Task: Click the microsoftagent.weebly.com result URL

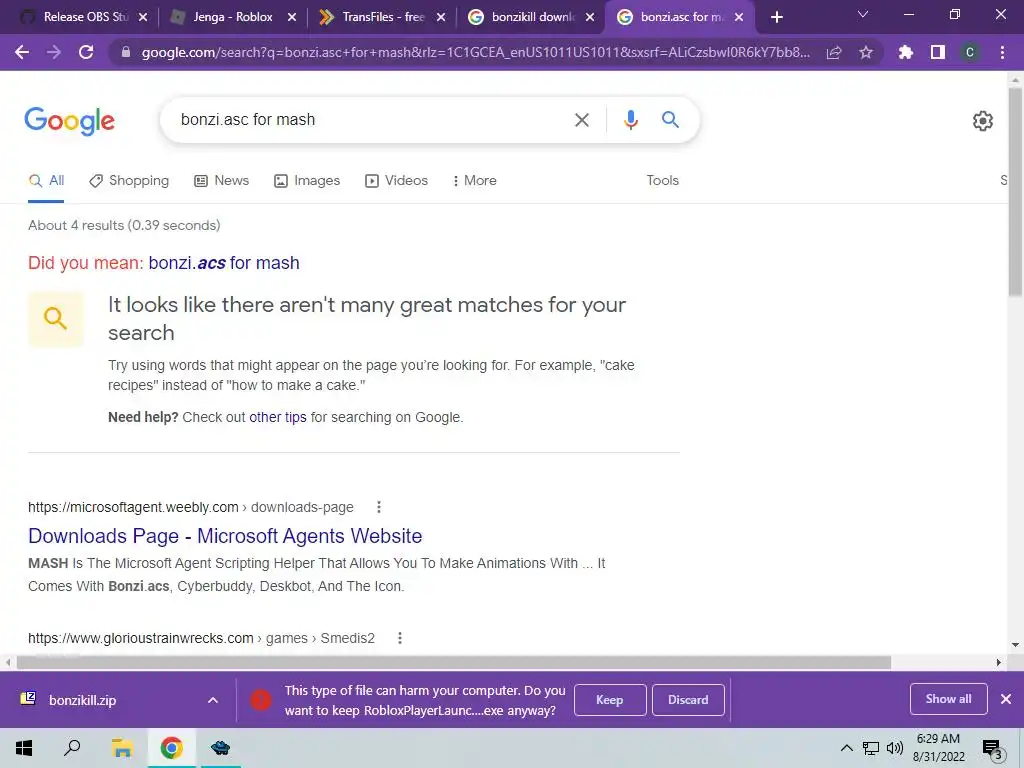Action: pyautogui.click(x=191, y=507)
